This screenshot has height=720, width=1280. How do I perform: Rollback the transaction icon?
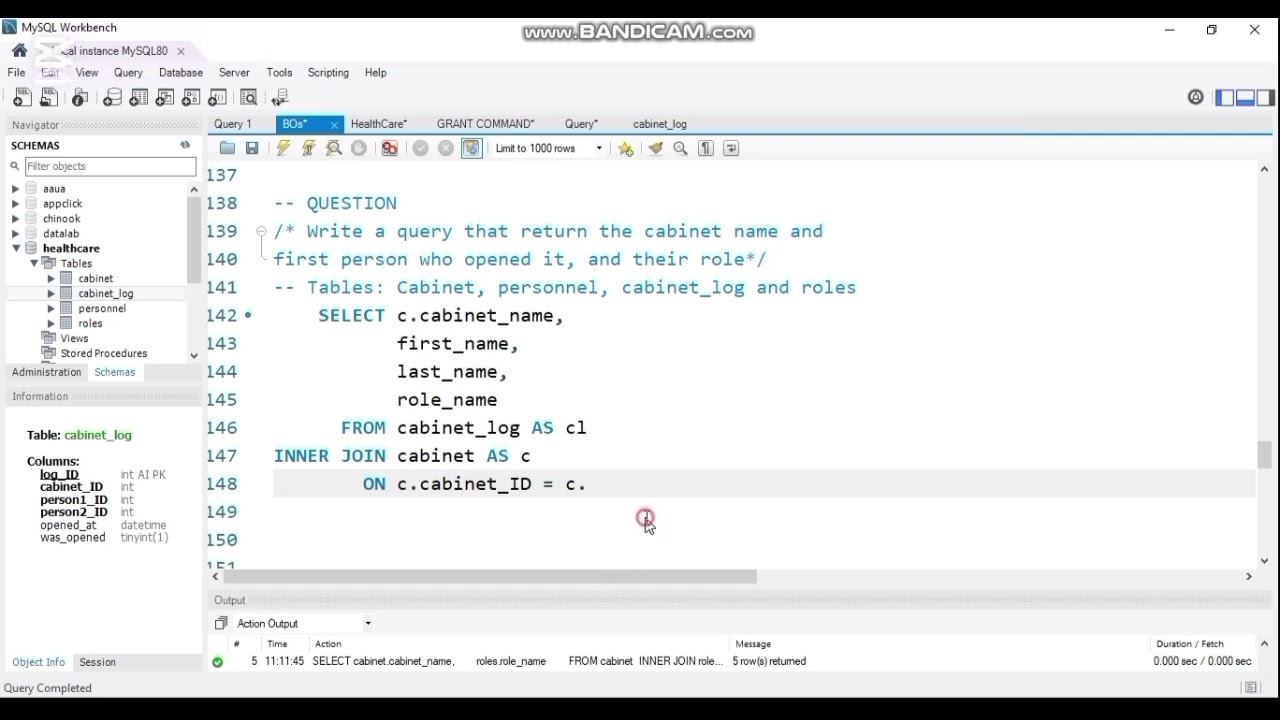(x=446, y=148)
